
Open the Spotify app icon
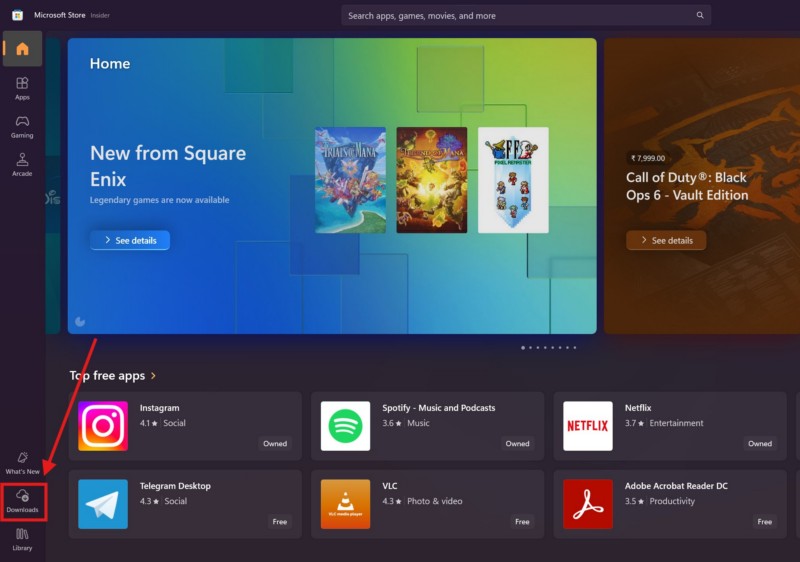coord(345,426)
